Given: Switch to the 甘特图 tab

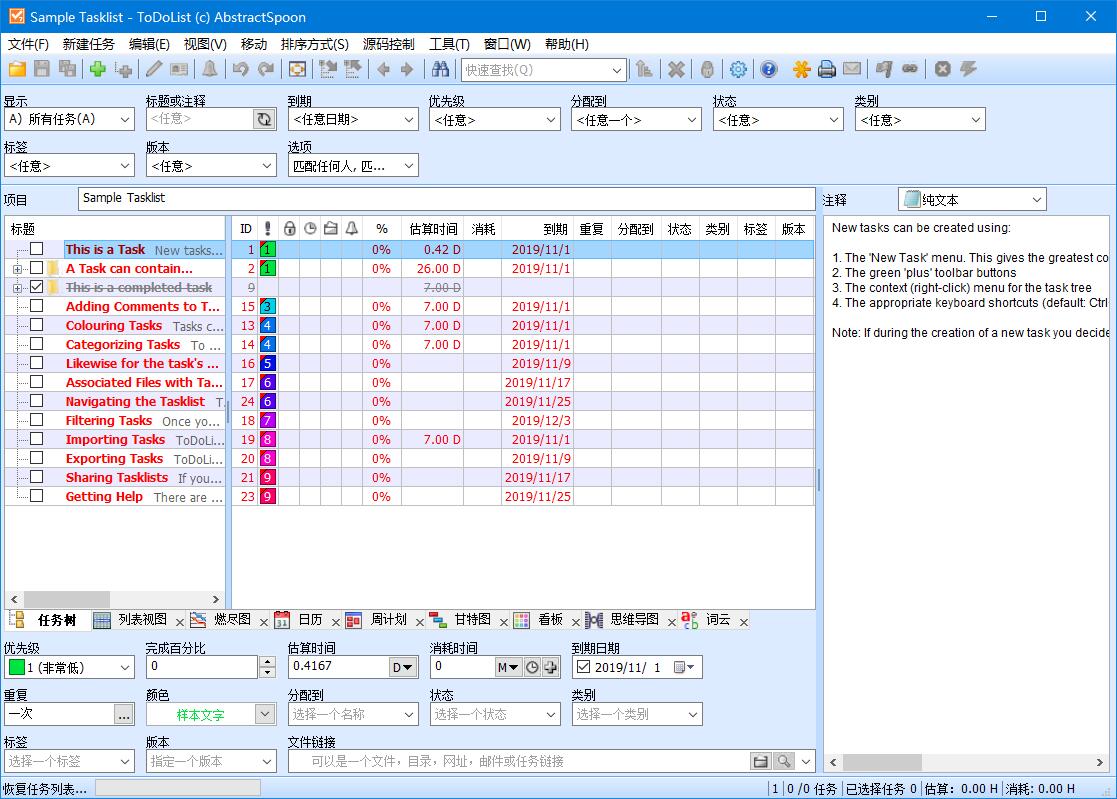Looking at the screenshot, I should click(470, 620).
